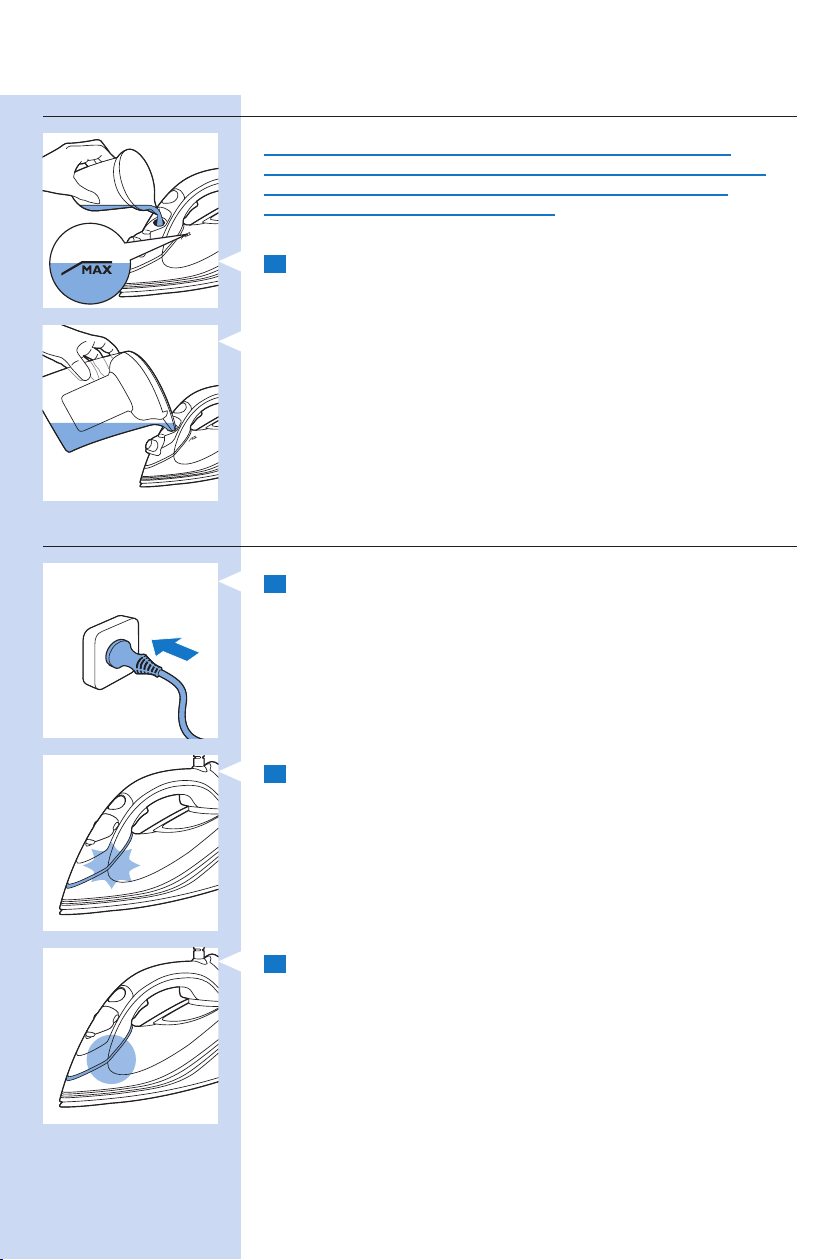
Task: Click the blue step square beside plug illustration
Action: (277, 584)
